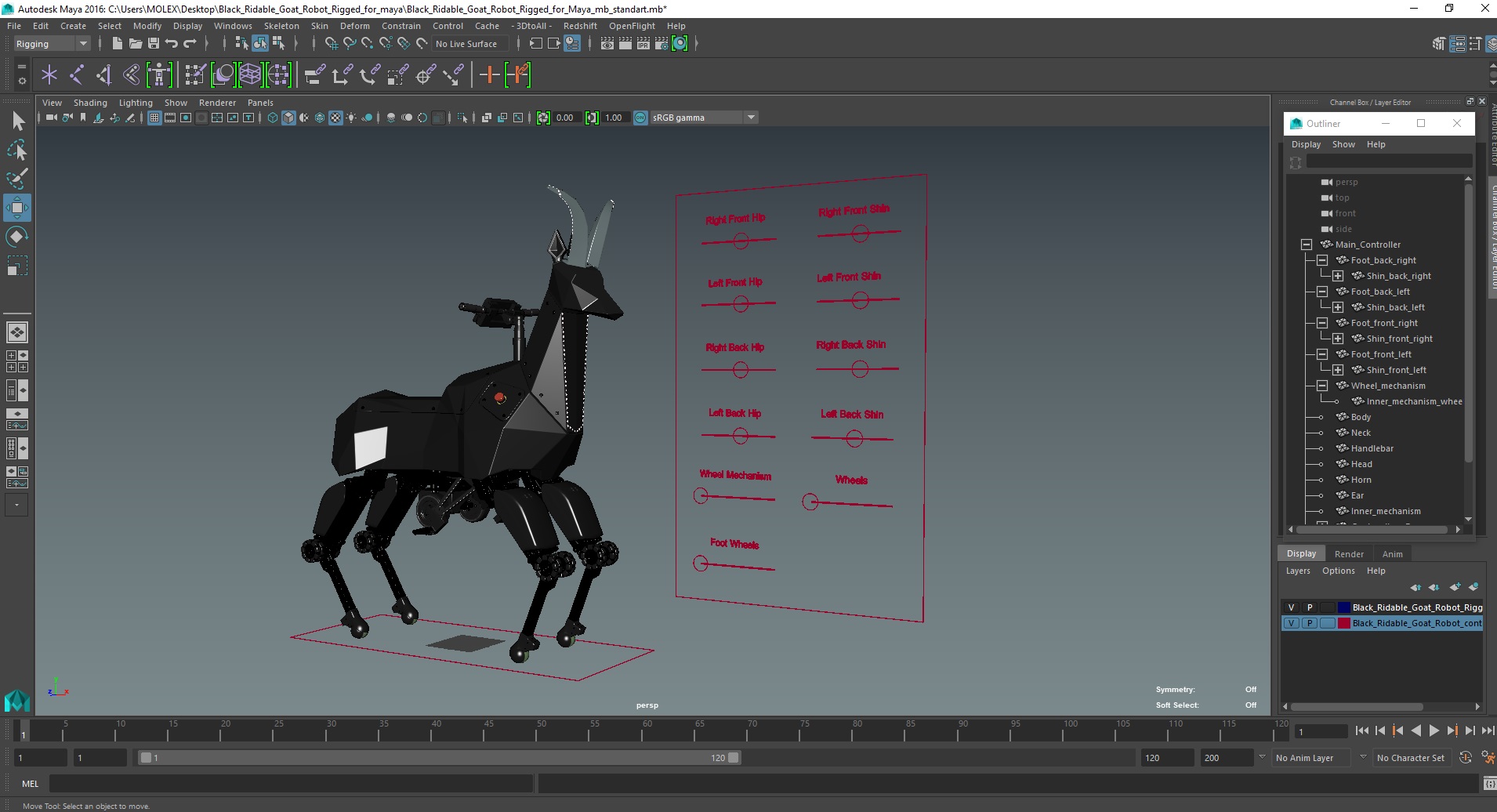Click the Locator star shelf icon
1497x812 pixels.
[x=49, y=75]
